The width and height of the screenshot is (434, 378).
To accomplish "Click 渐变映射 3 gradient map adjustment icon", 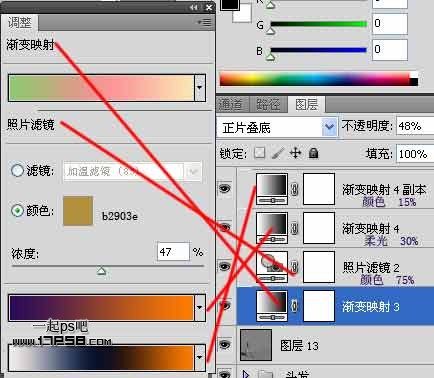I will pyautogui.click(x=272, y=306).
